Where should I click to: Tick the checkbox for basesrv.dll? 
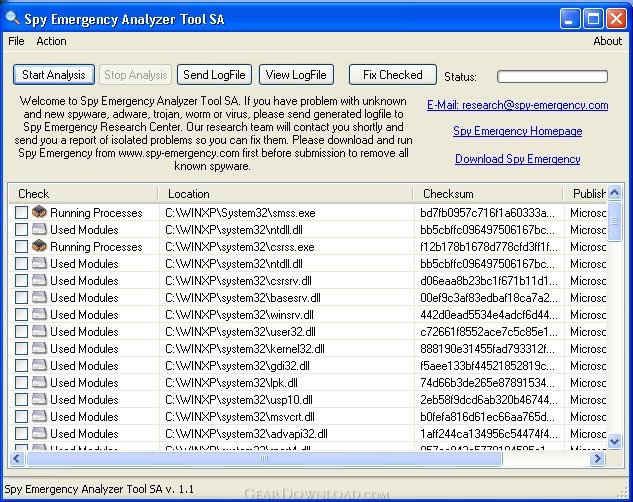coord(21,297)
